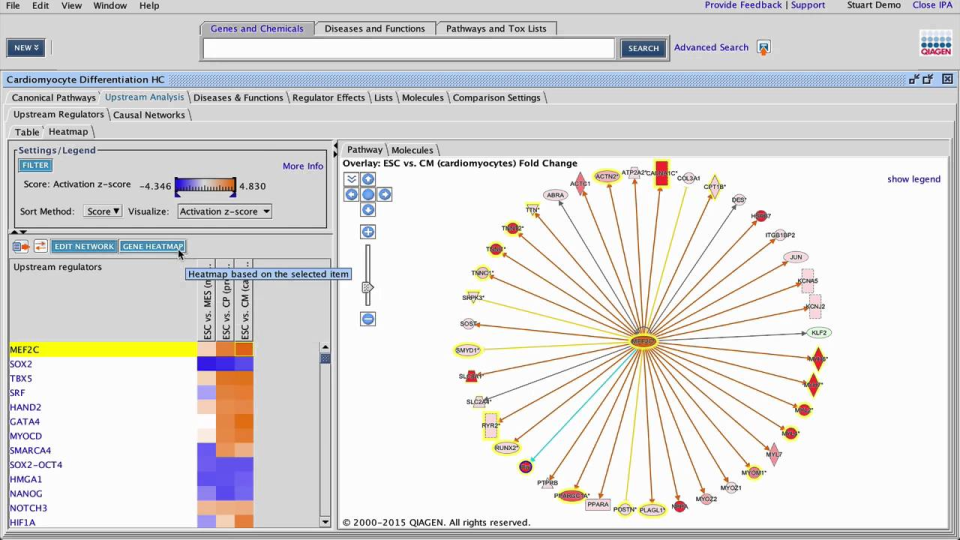Screen dimensions: 960x540
Task: Click the z-score color gradient bar
Action: [205, 186]
